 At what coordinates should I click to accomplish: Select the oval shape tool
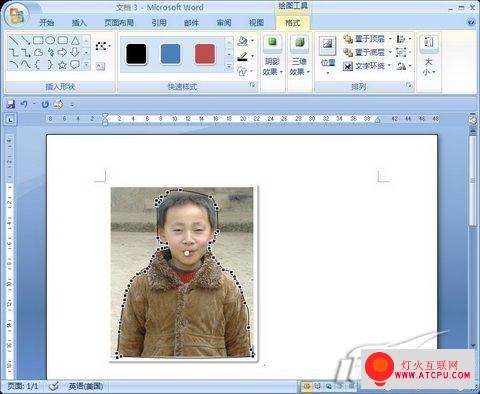point(50,41)
